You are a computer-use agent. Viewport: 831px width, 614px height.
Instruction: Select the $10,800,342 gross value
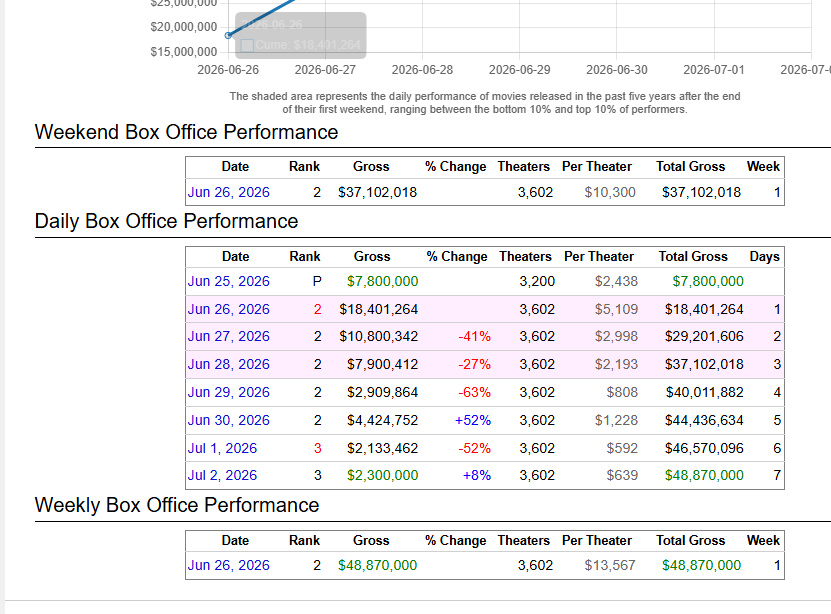coord(378,336)
